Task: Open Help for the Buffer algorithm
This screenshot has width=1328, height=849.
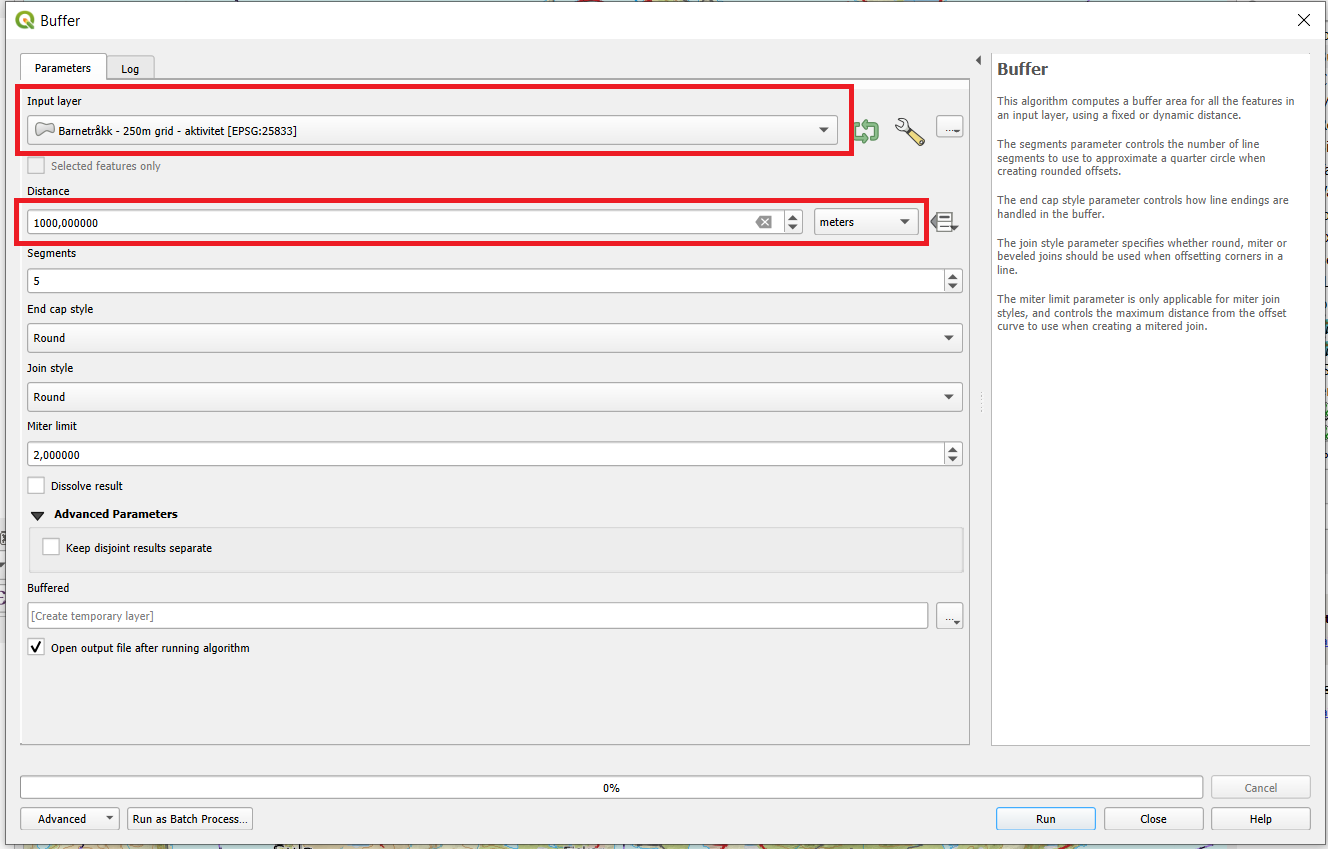Action: coord(1260,819)
